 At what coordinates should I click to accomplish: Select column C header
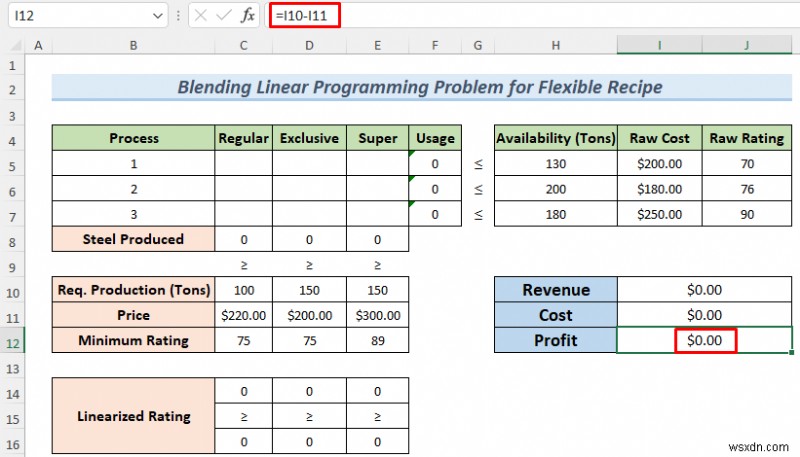coord(243,45)
